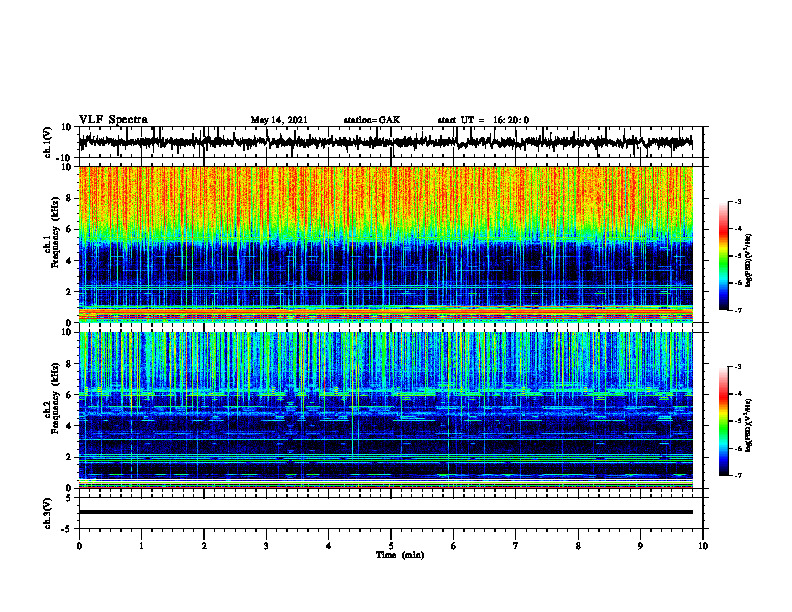Click the ch.1 spectrogram panel

(385, 244)
